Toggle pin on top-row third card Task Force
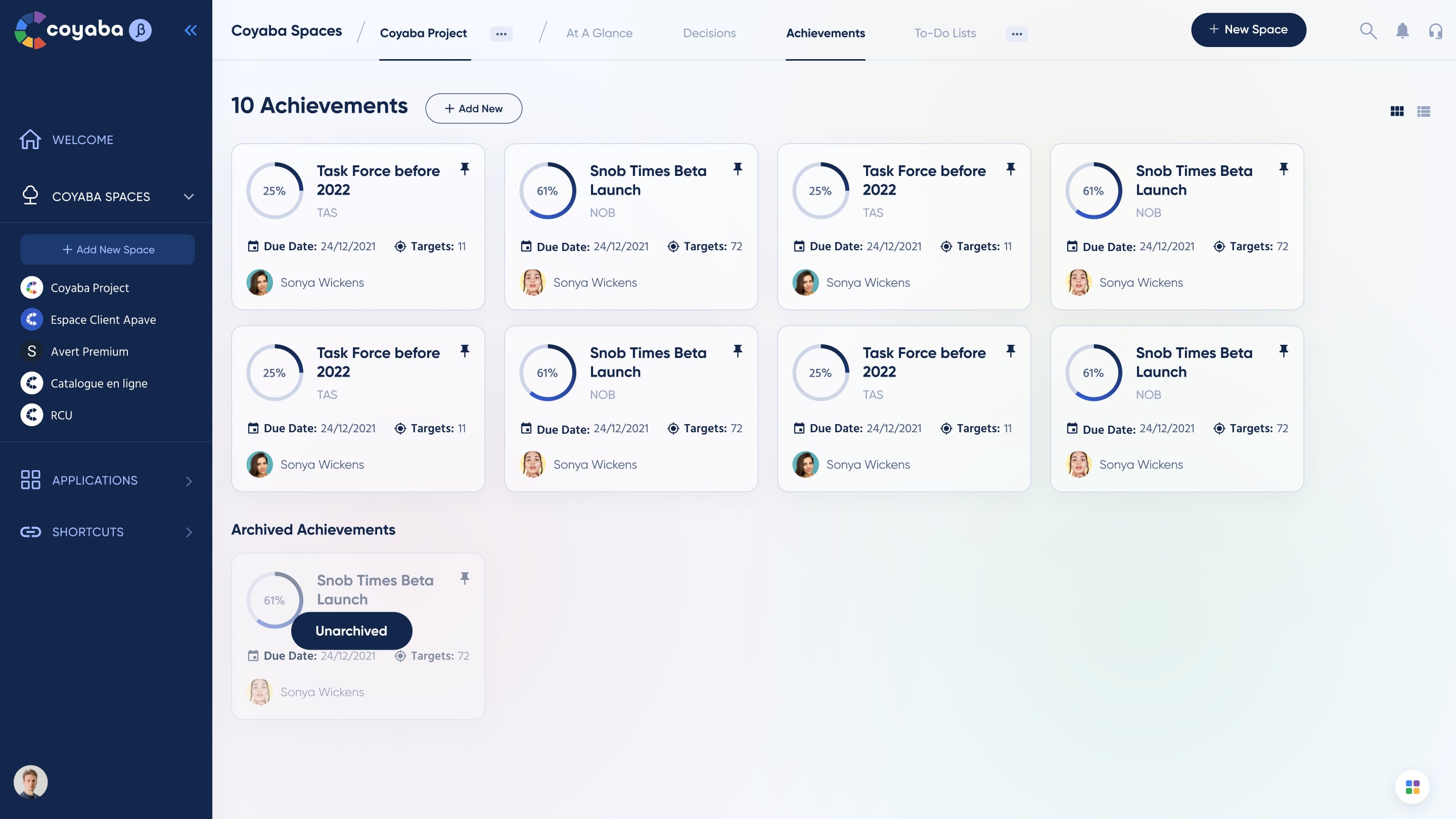This screenshot has height=819, width=1456. click(x=1011, y=169)
